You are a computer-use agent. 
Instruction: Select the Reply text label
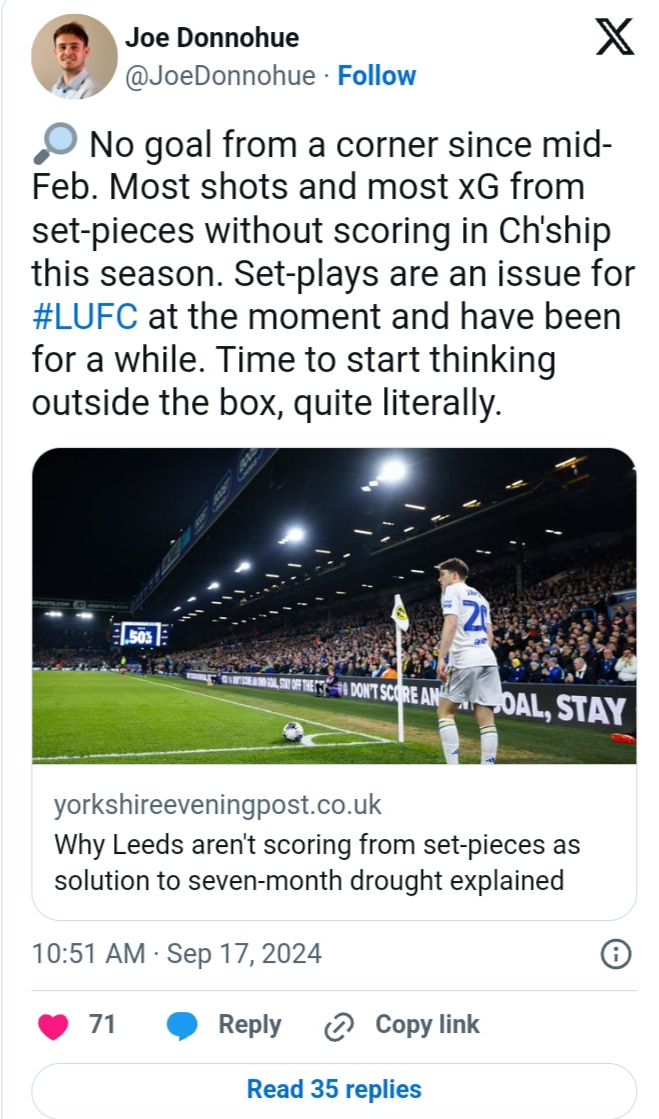[250, 1025]
